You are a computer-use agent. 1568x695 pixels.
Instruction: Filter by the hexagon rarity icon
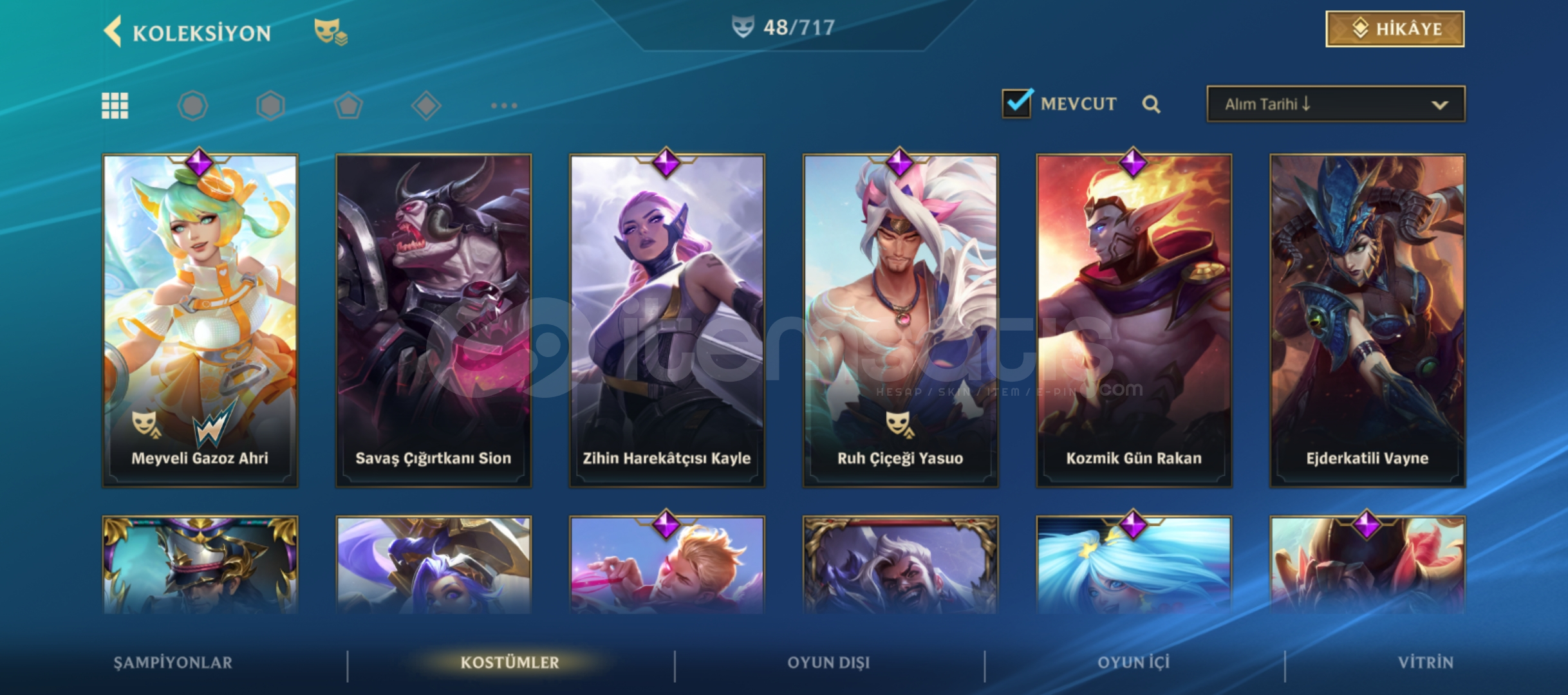tap(270, 106)
